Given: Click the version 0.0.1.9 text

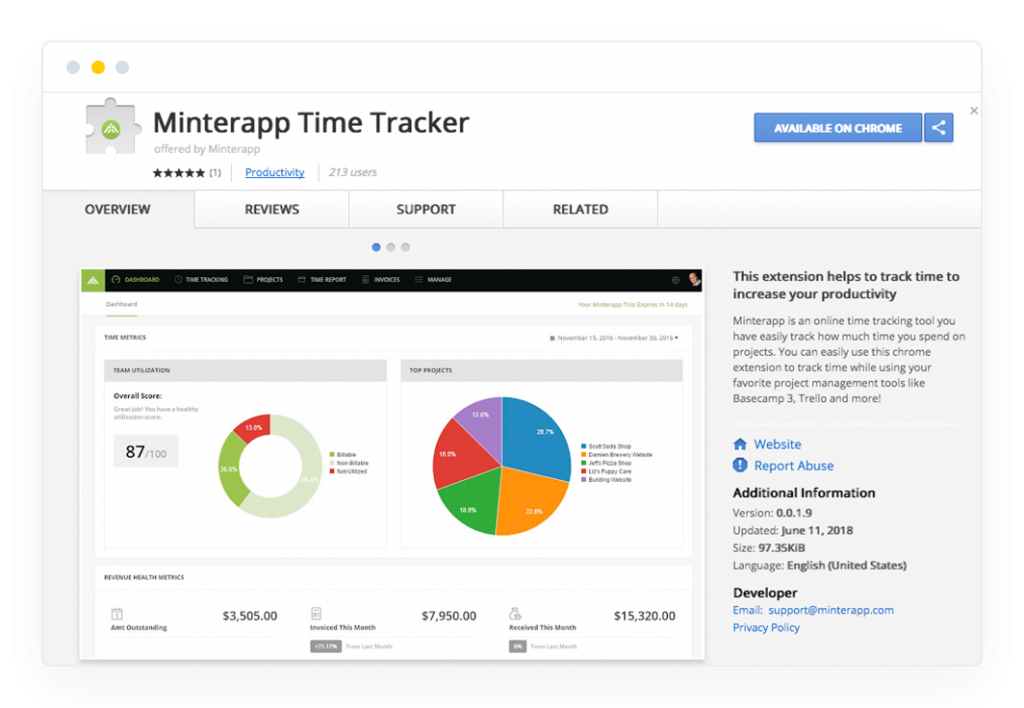Looking at the screenshot, I should (773, 513).
